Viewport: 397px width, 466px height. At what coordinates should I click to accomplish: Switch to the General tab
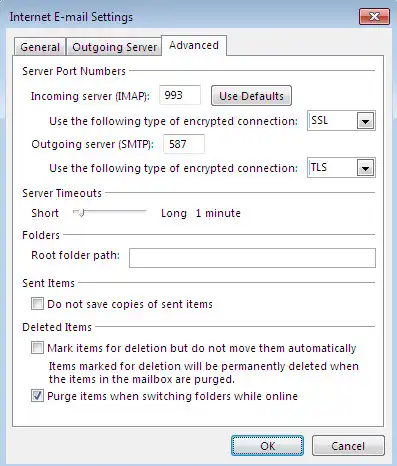point(40,47)
